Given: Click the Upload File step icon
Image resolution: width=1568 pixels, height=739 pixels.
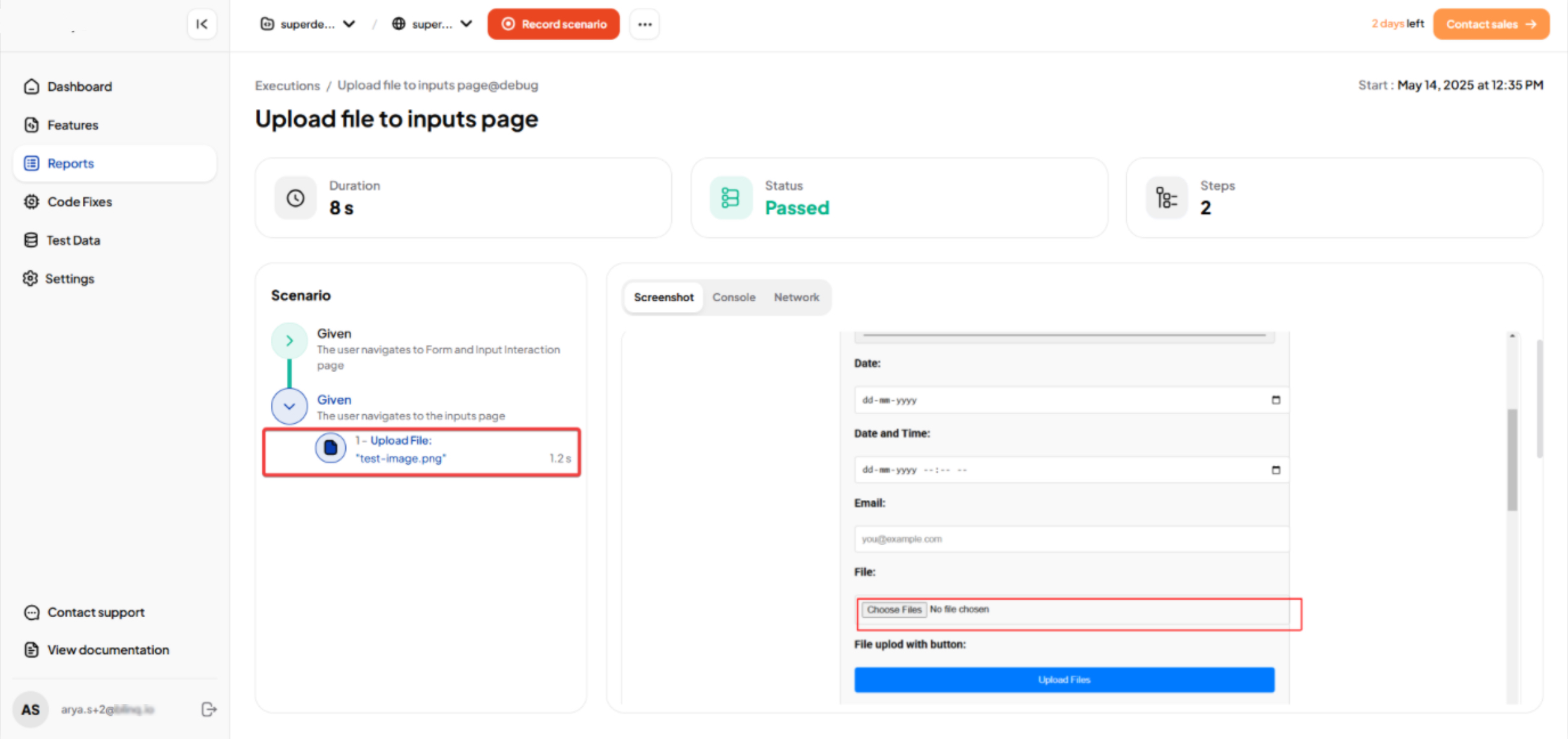Looking at the screenshot, I should point(330,448).
